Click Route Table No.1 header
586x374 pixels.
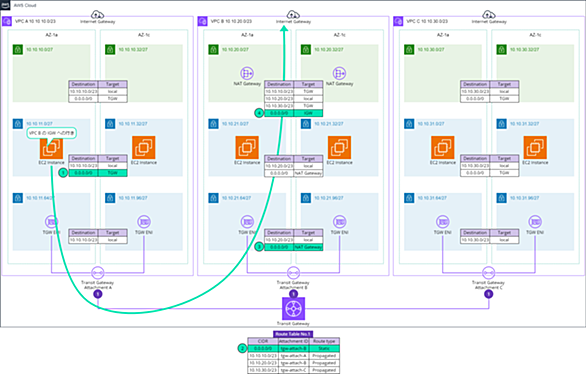tap(293, 334)
